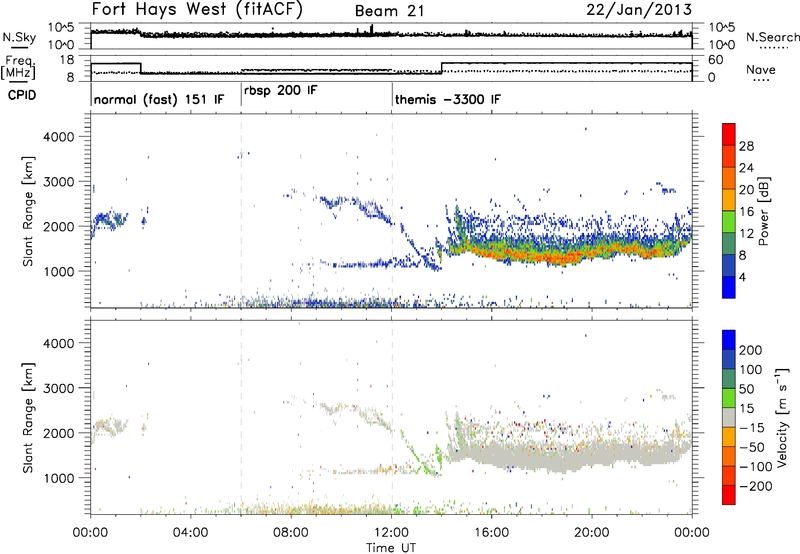800x554 pixels.
Task: Click the 'Beam 21' label
Action: pos(389,11)
